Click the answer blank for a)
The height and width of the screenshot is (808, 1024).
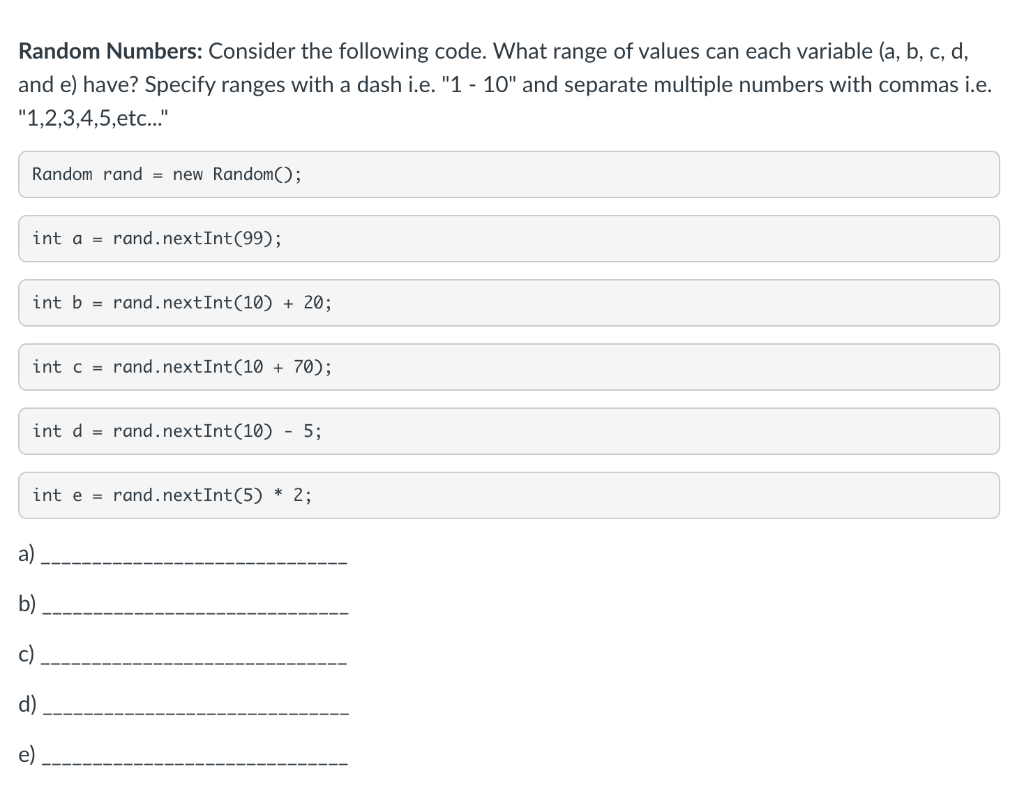195,562
